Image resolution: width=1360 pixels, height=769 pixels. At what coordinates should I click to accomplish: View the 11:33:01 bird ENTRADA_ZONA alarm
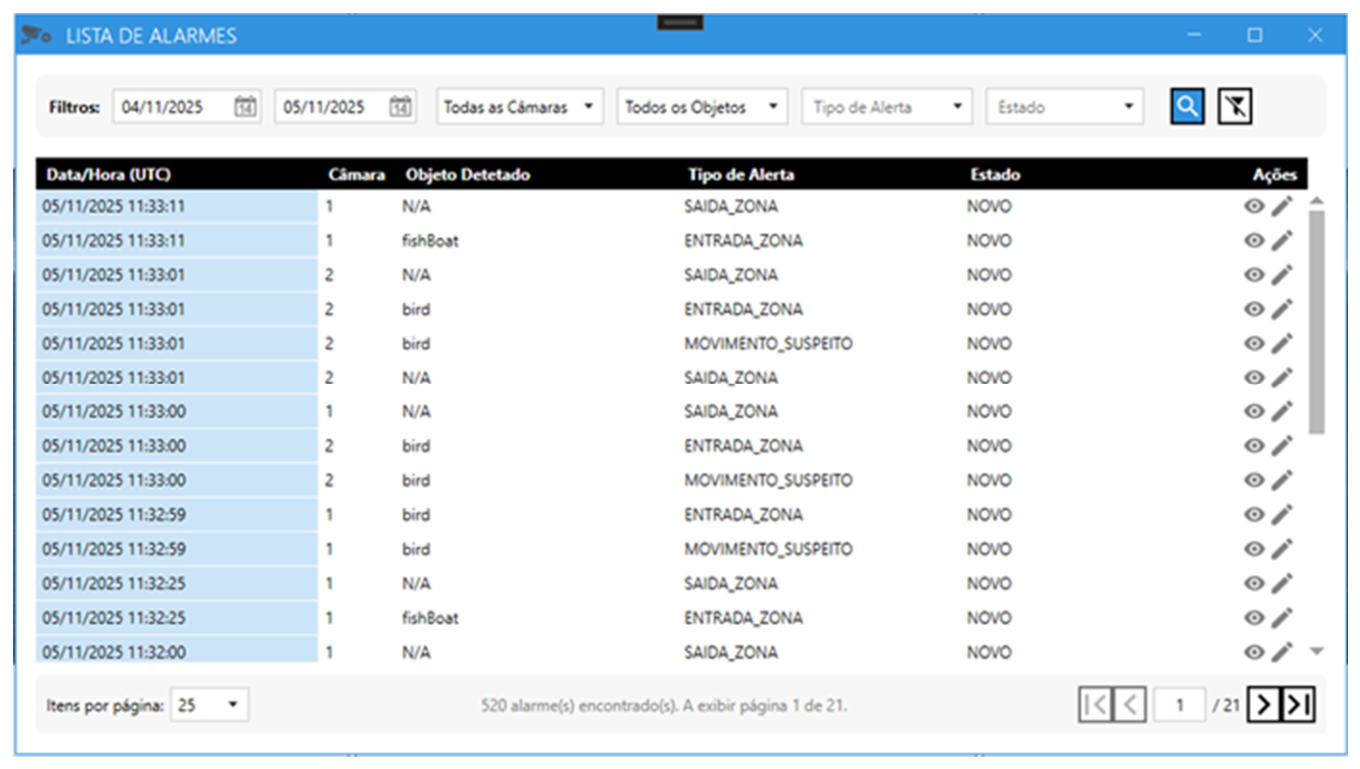[1254, 309]
